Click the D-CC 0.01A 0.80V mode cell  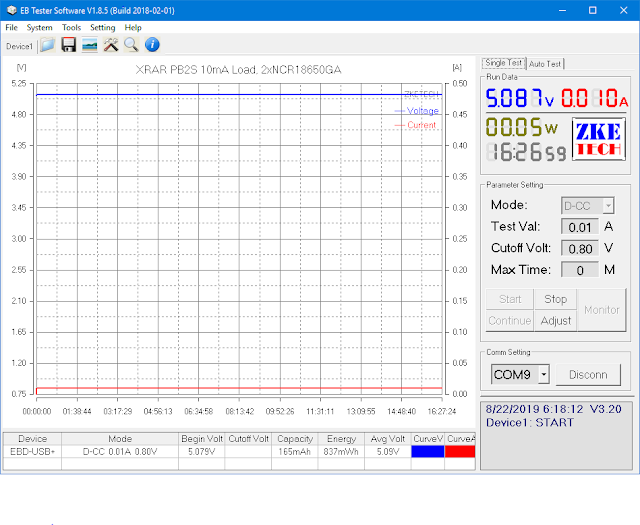point(120,452)
